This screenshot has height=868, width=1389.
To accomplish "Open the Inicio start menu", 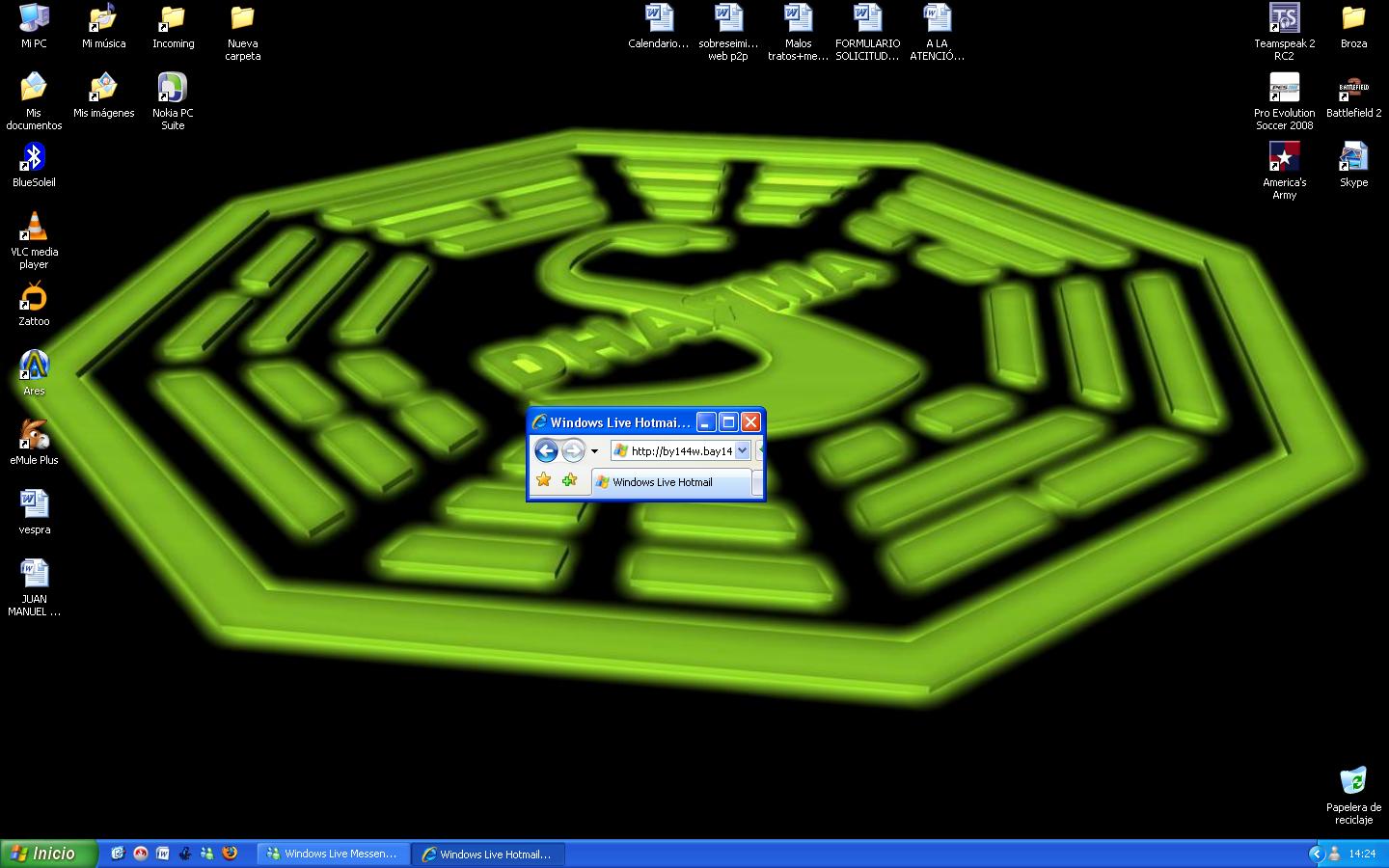I will tap(48, 854).
